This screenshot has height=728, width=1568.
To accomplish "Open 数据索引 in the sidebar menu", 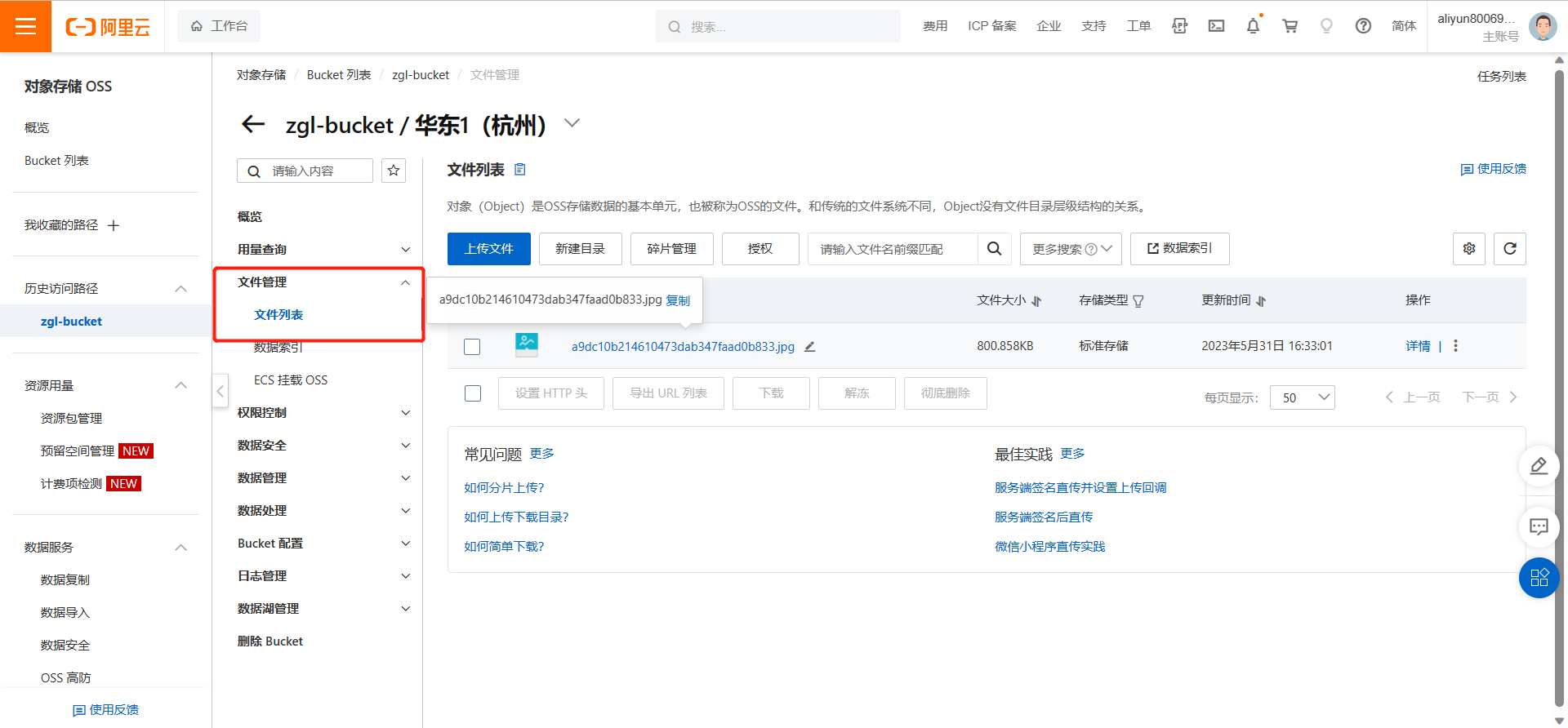I will click(x=278, y=348).
